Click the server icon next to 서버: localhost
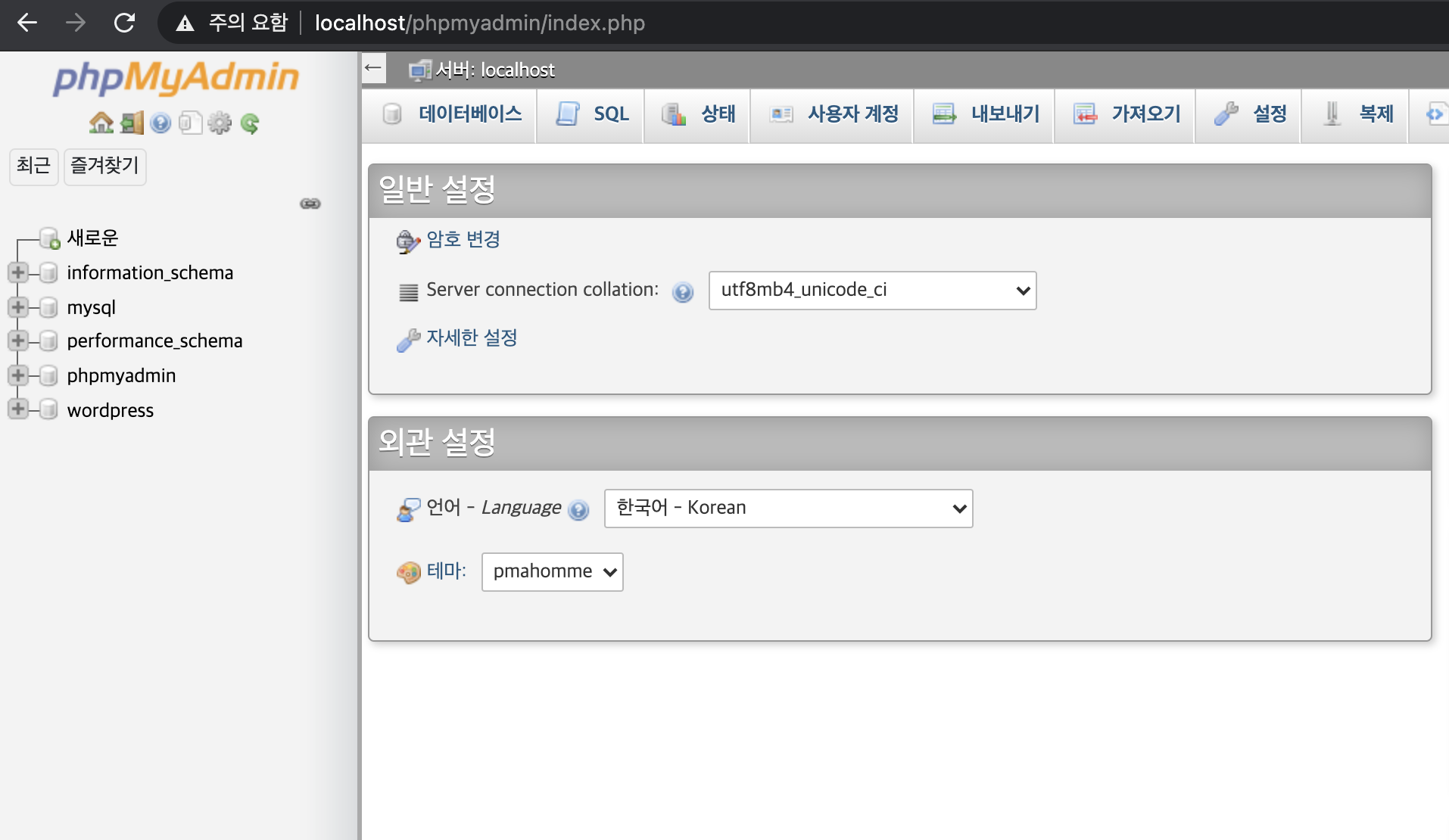 419,70
